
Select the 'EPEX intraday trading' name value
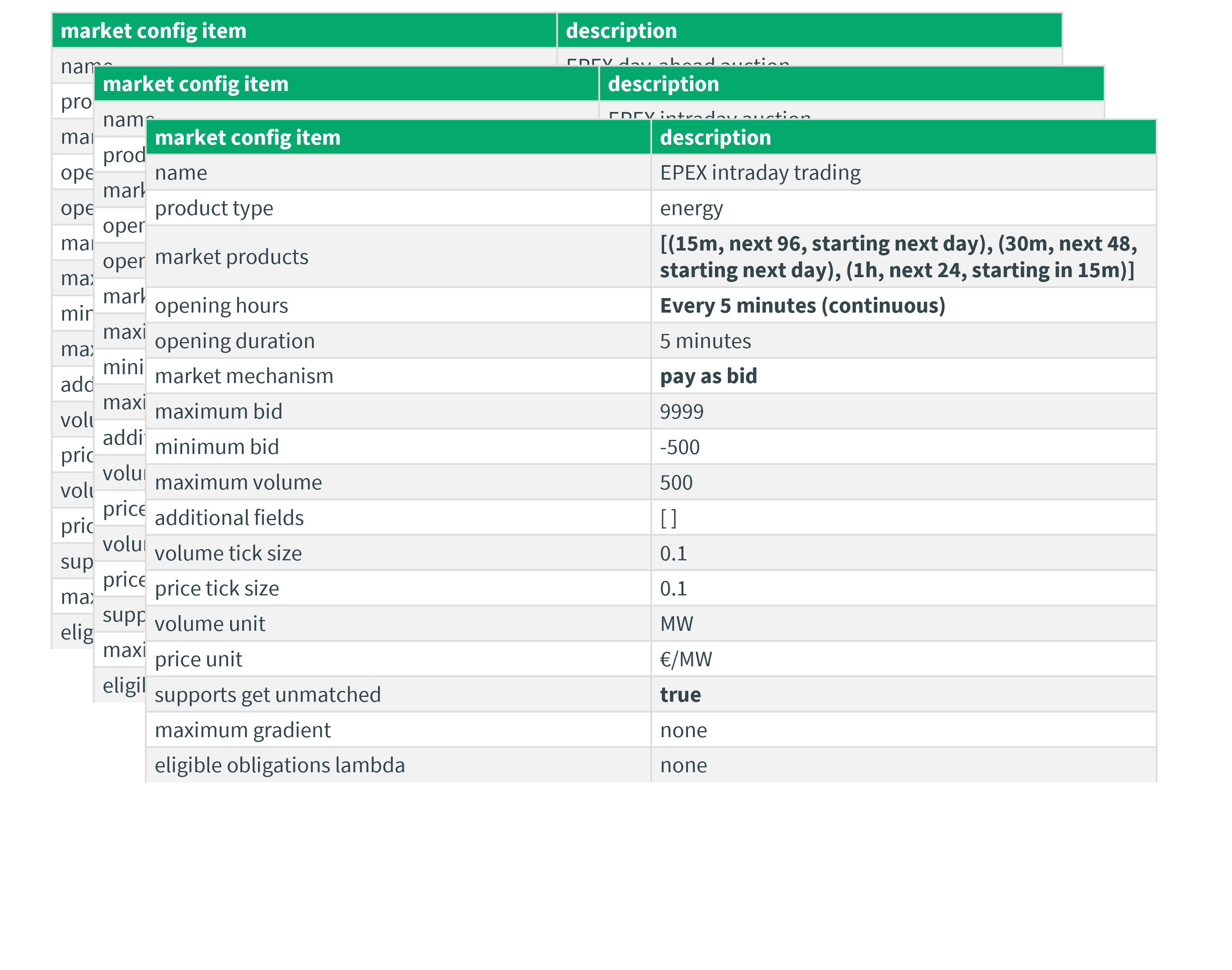point(760,173)
